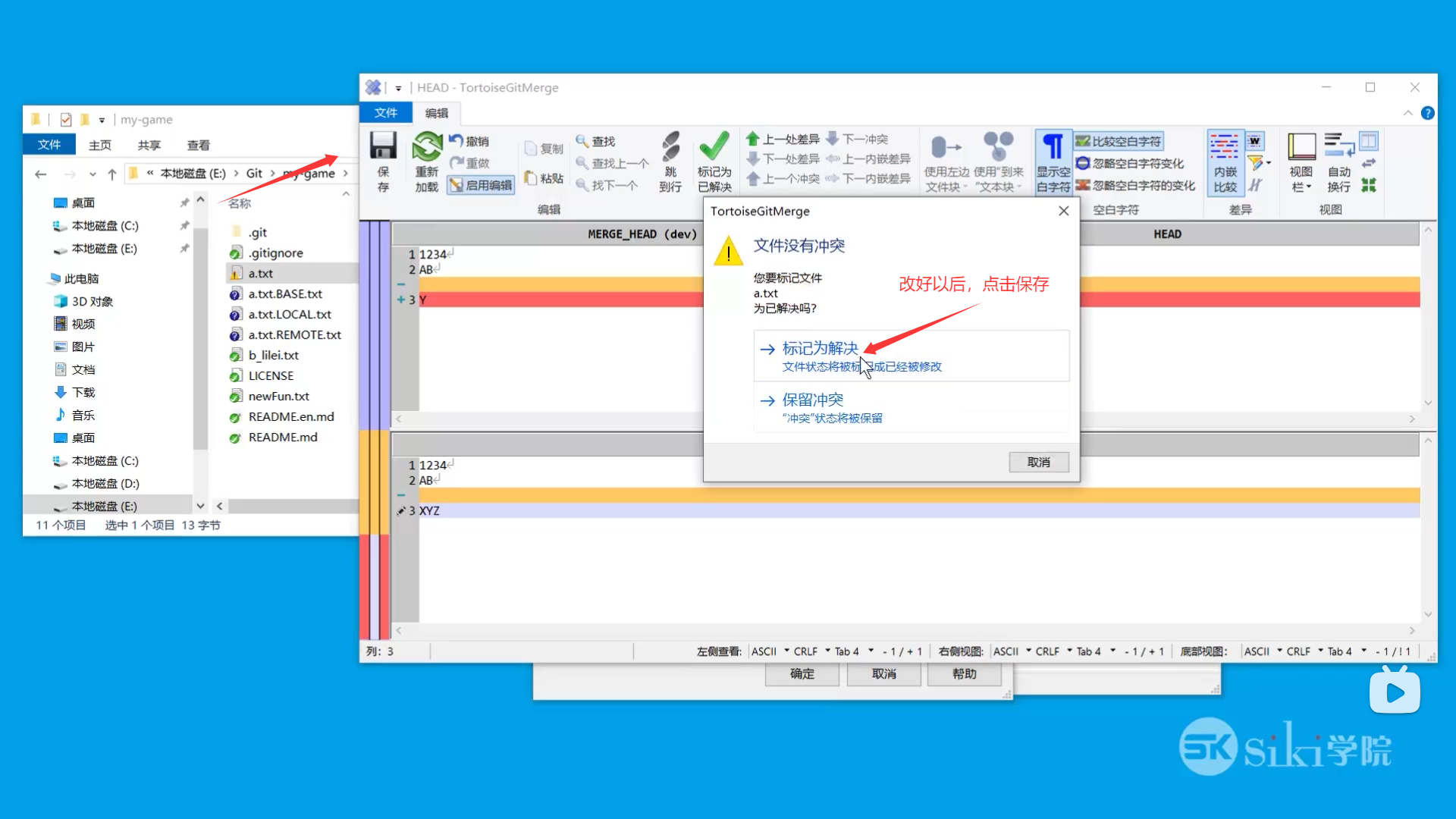Open the Explorer View (查看) tab

[x=198, y=145]
